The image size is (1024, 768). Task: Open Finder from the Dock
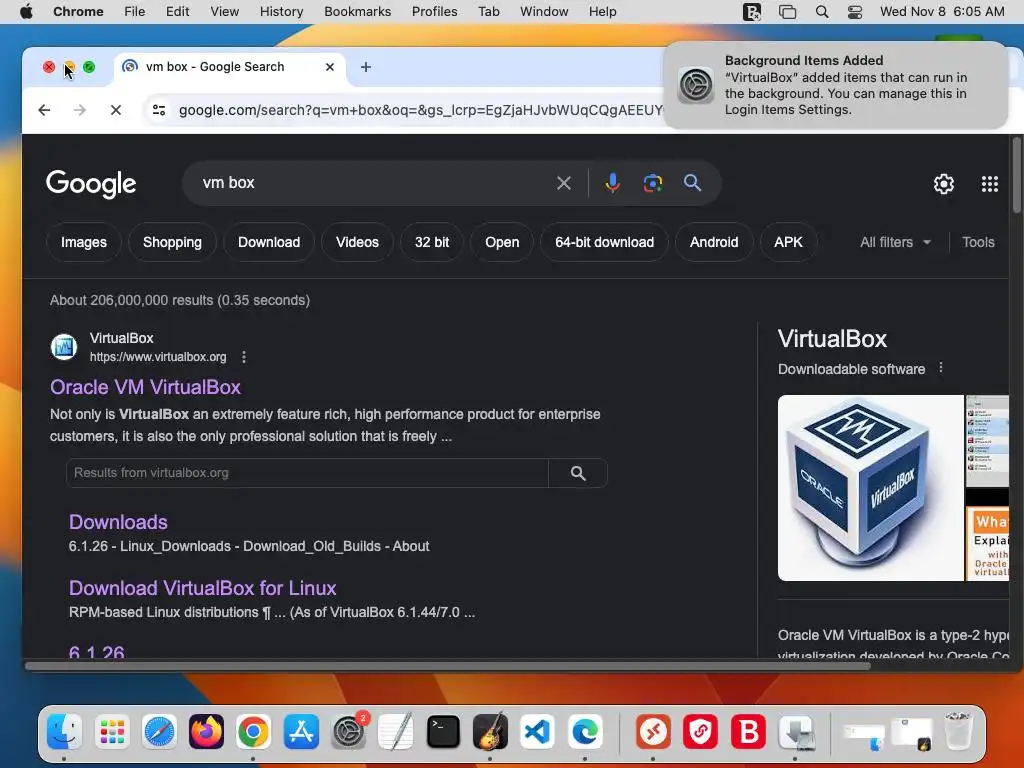tap(65, 731)
